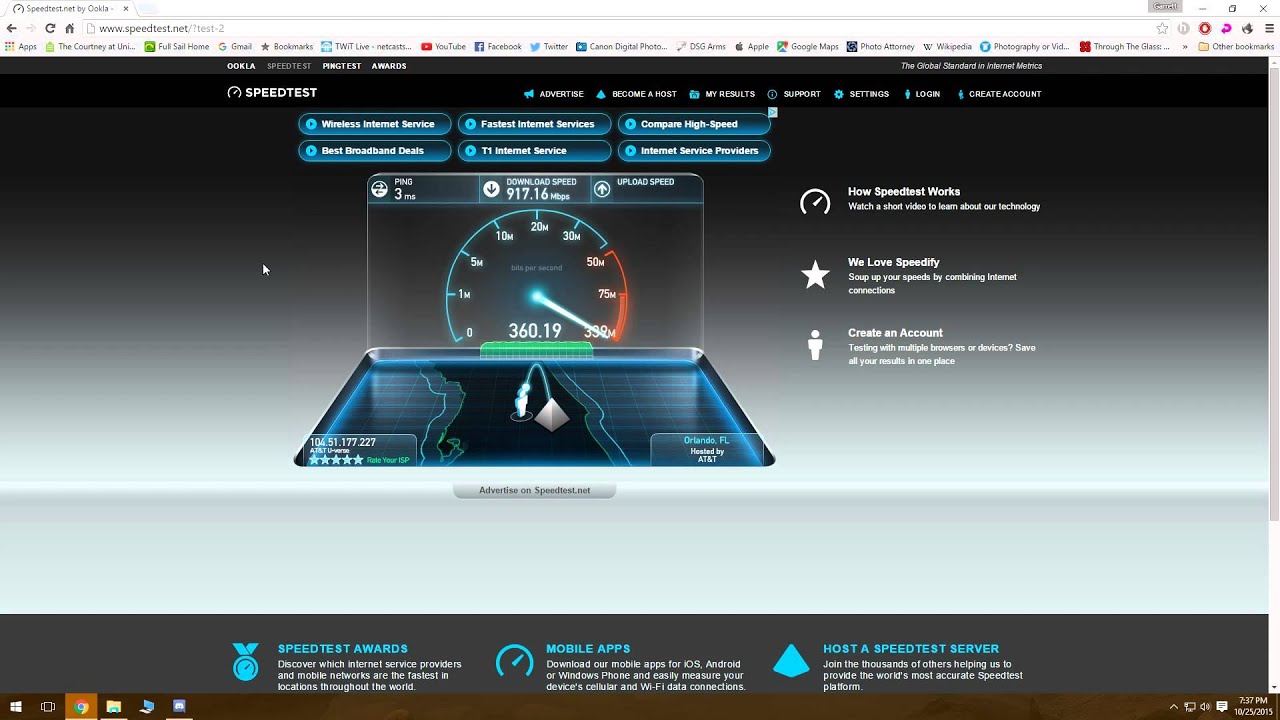1280x720 pixels.
Task: Bookmark this page with the star icon
Action: tap(1162, 28)
